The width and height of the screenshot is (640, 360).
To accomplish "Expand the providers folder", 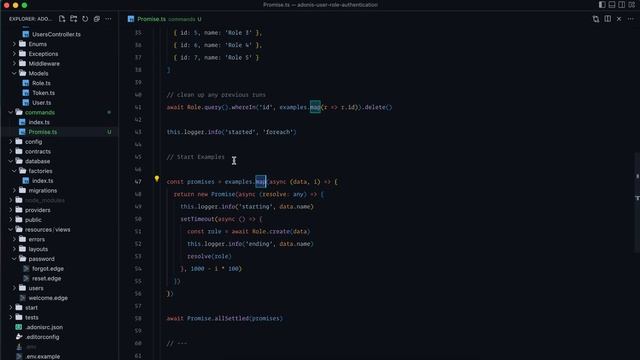I will point(11,210).
